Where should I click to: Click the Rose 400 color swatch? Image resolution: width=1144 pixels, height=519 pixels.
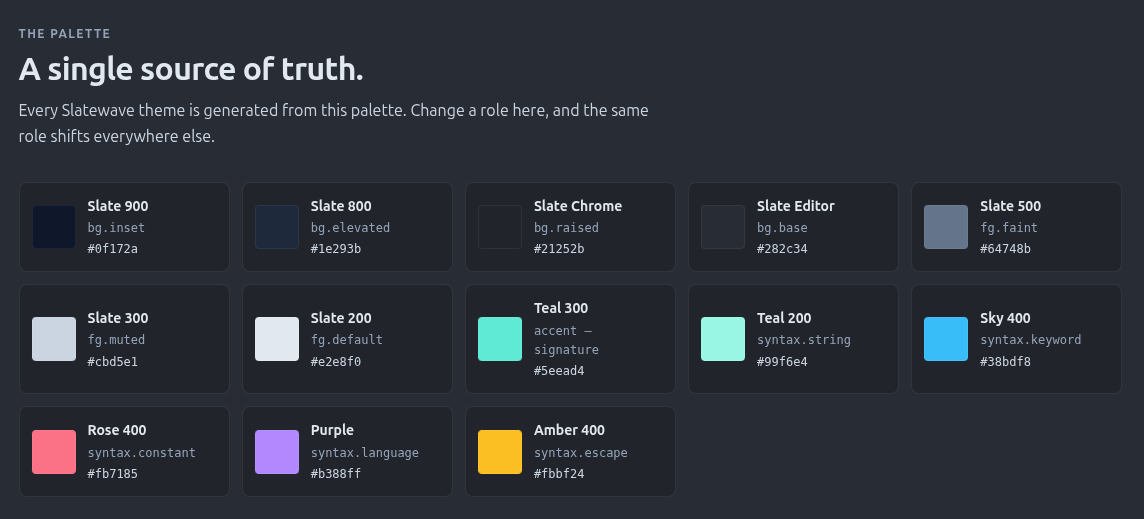tap(54, 452)
